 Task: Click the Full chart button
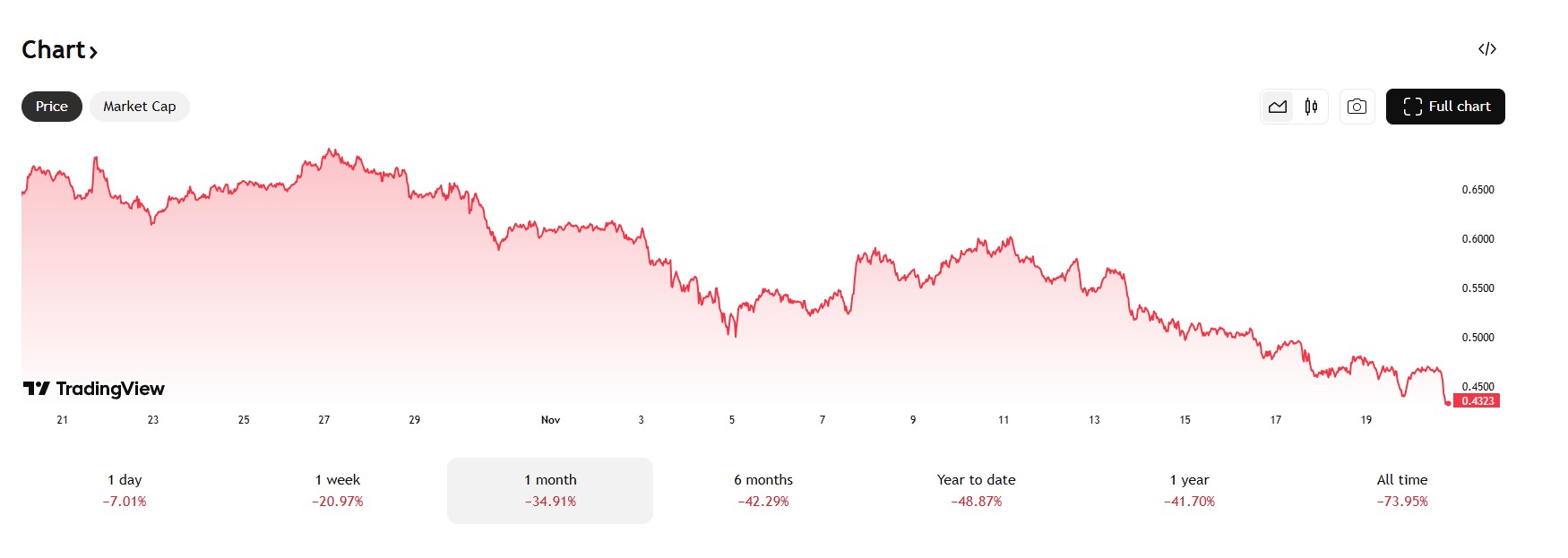coord(1444,106)
